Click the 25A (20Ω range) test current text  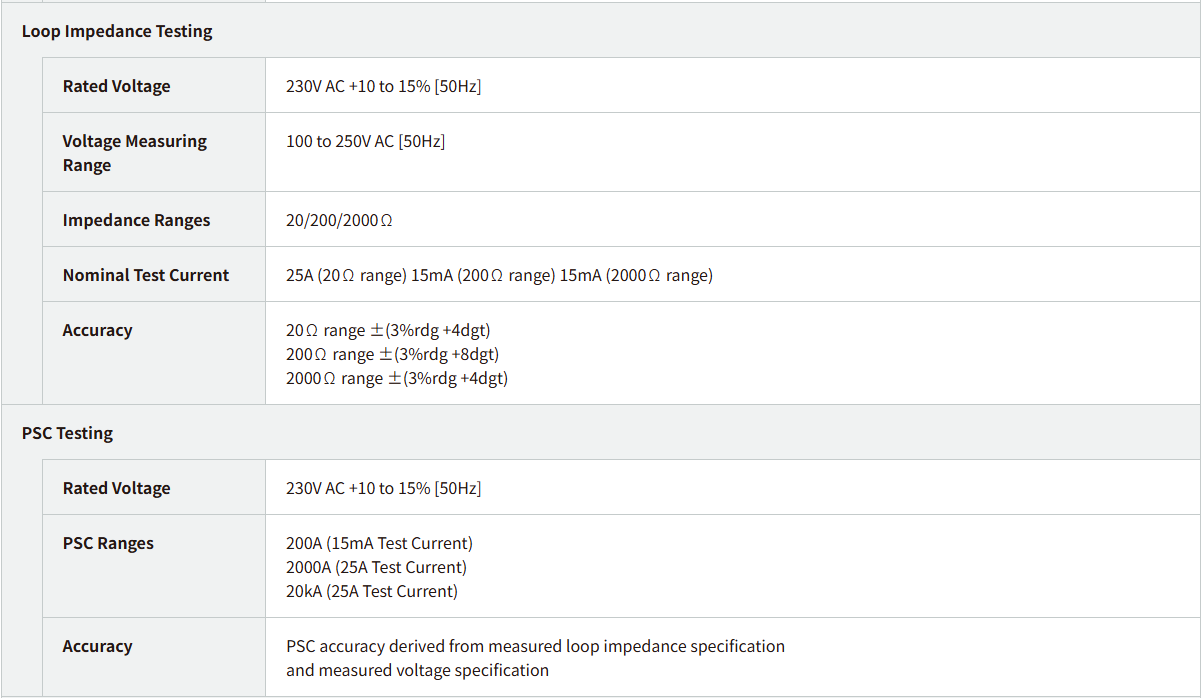click(346, 275)
